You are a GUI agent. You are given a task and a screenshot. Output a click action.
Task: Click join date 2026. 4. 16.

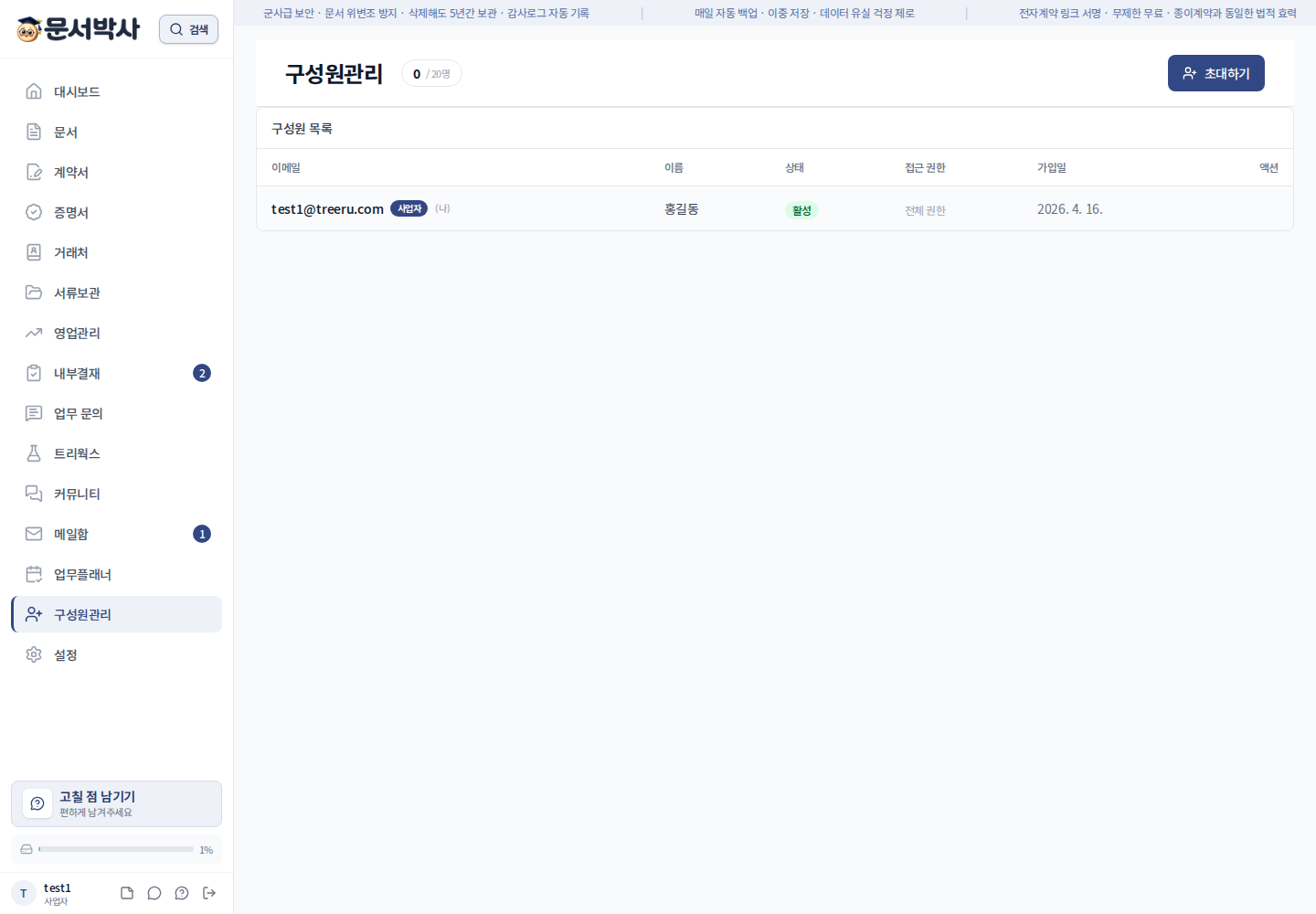pos(1070,209)
